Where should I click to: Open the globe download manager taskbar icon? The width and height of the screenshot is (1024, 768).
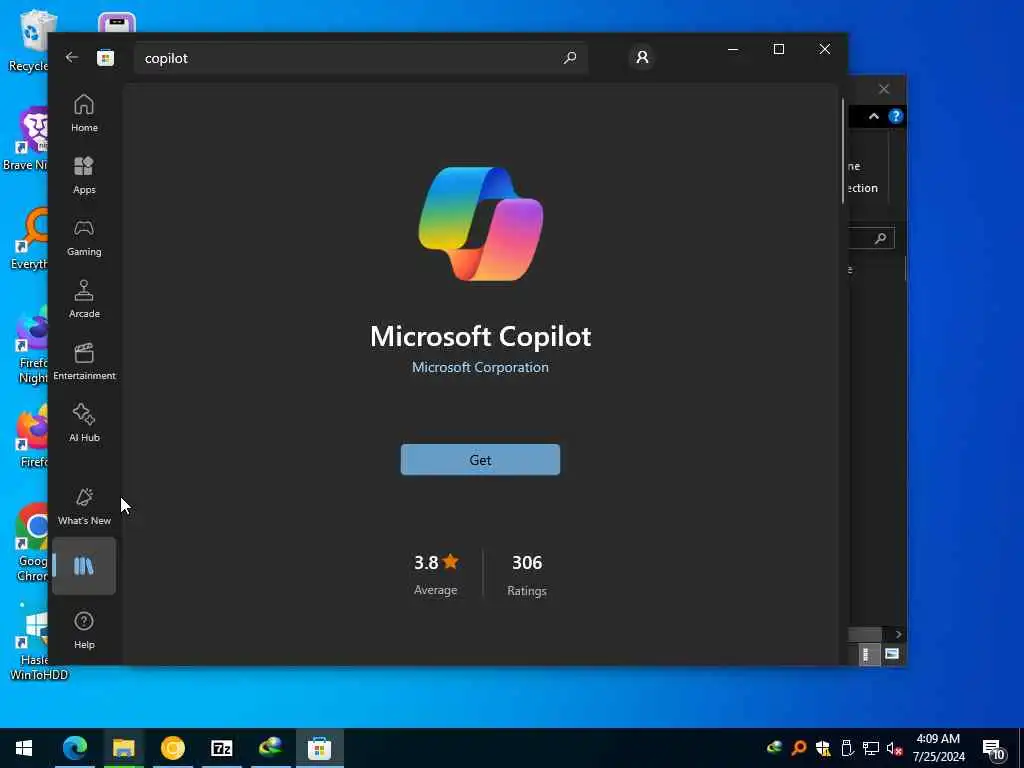[x=270, y=748]
